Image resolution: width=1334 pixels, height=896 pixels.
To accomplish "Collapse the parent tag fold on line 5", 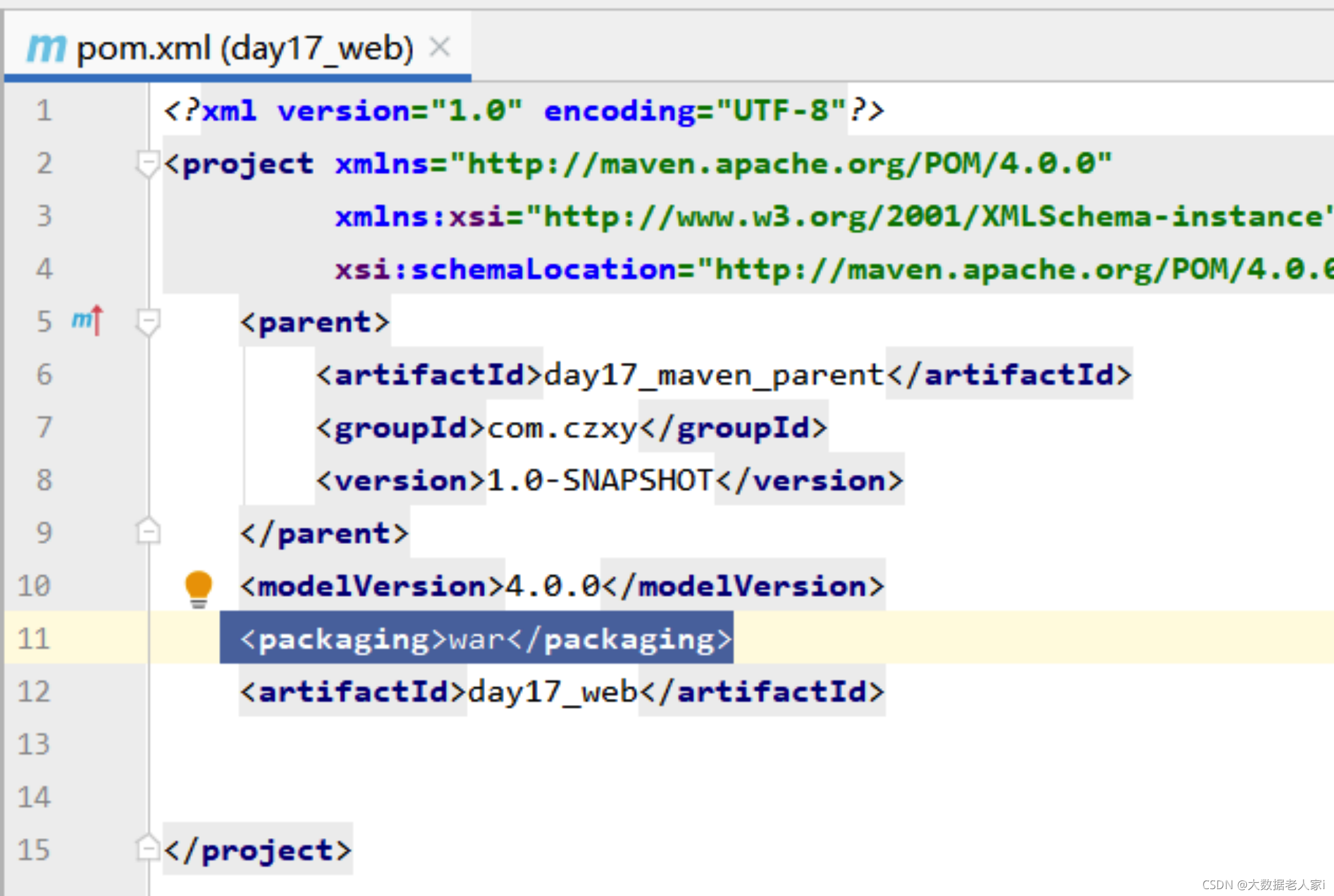I will click(x=148, y=322).
